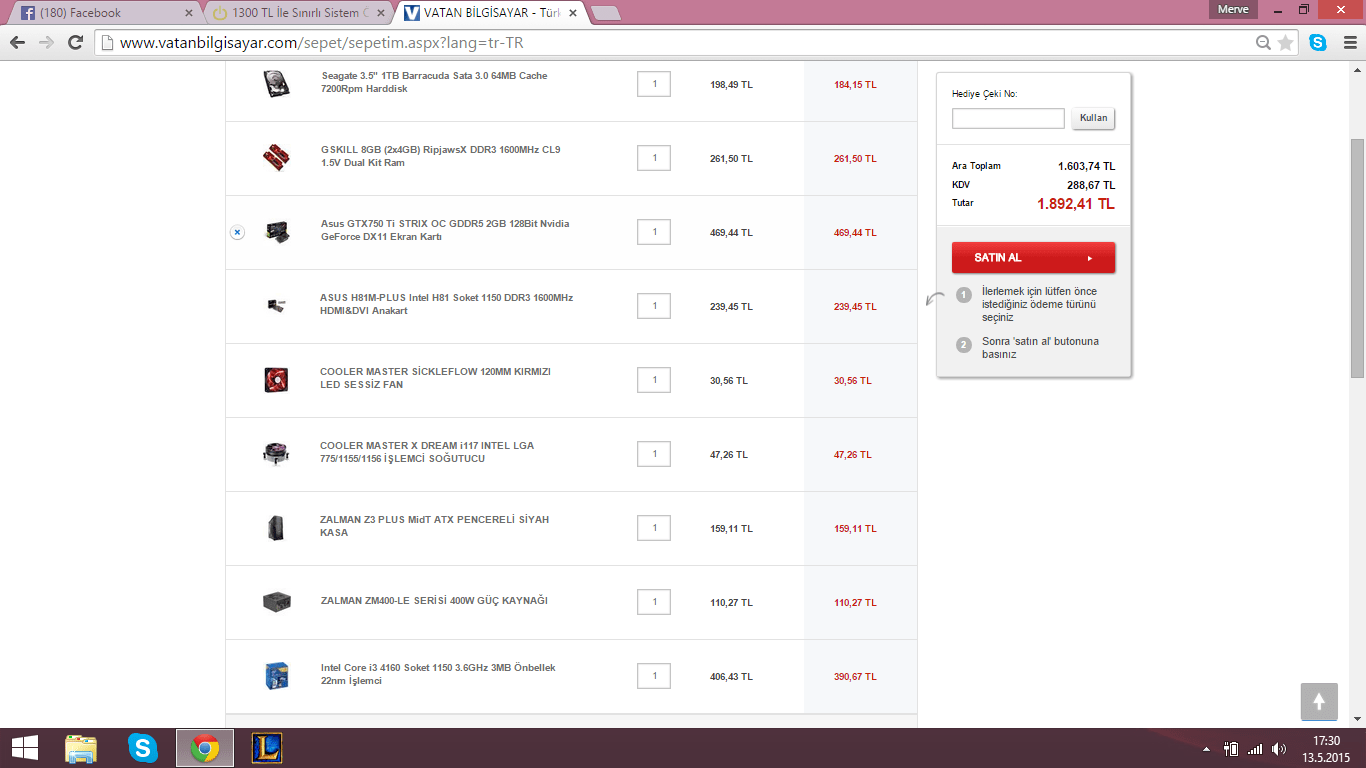The height and width of the screenshot is (768, 1366).
Task: Open the Cooler Master SickleFlow fan image
Action: pyautogui.click(x=276, y=380)
